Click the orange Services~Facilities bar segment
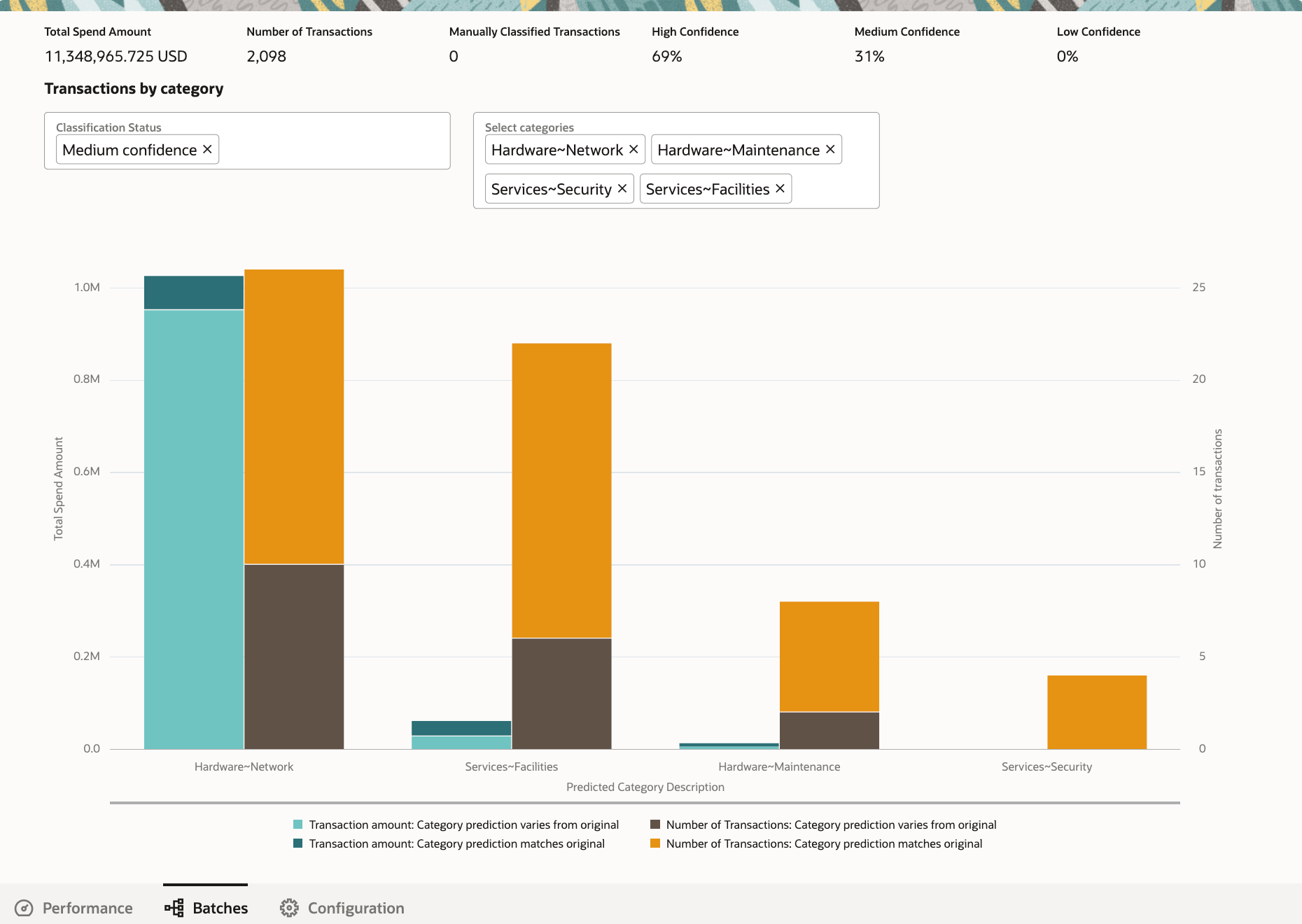Screen dimensions: 1302x924 (x=561, y=491)
